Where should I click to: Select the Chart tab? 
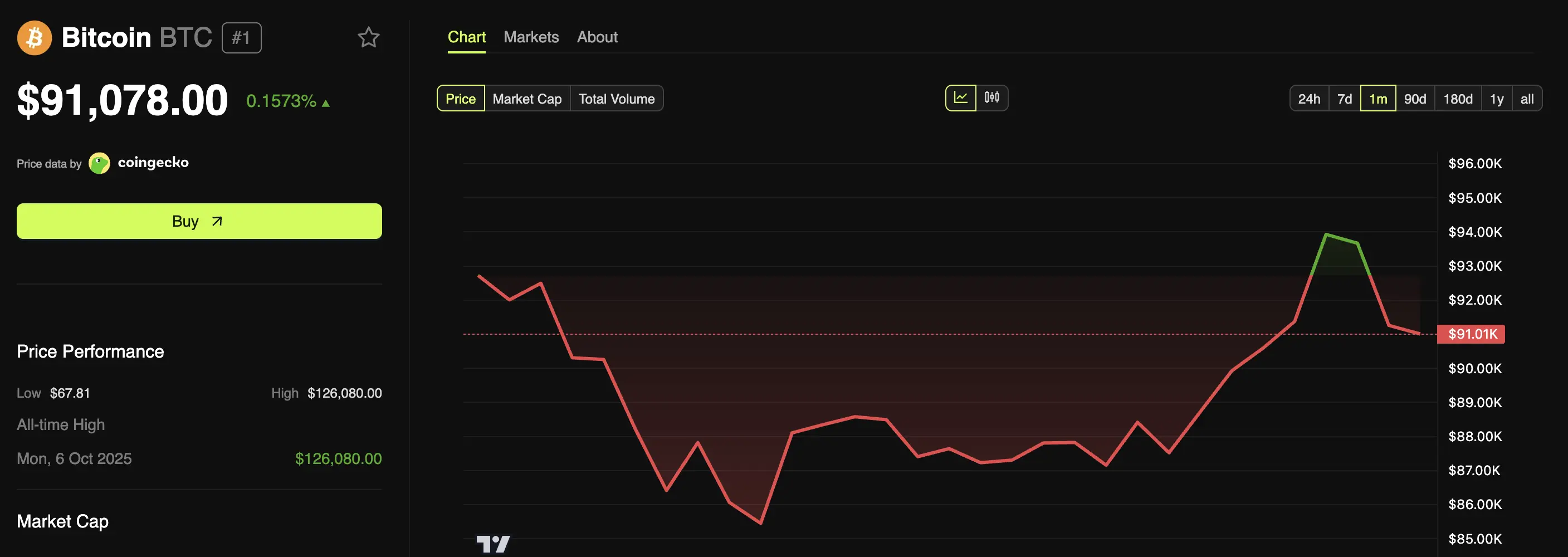(466, 37)
